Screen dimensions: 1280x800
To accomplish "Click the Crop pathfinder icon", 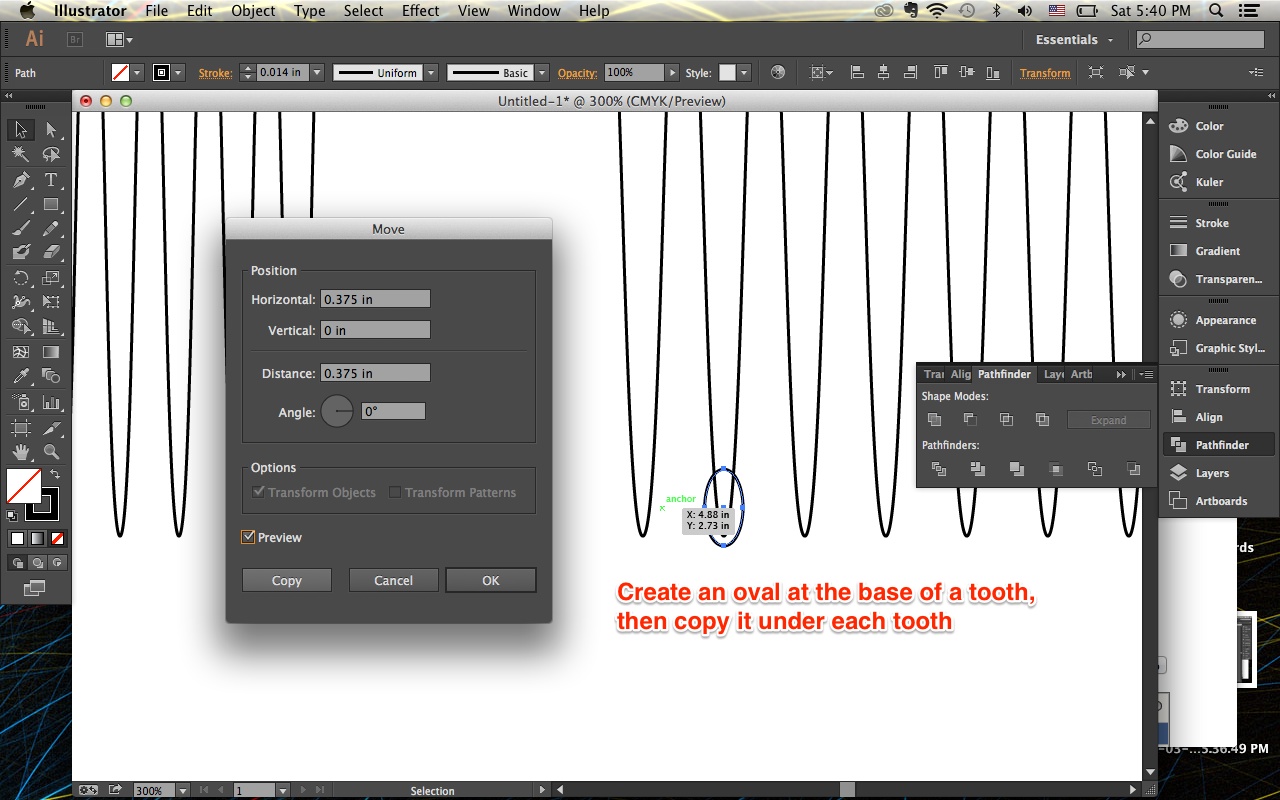I will pos(1055,468).
